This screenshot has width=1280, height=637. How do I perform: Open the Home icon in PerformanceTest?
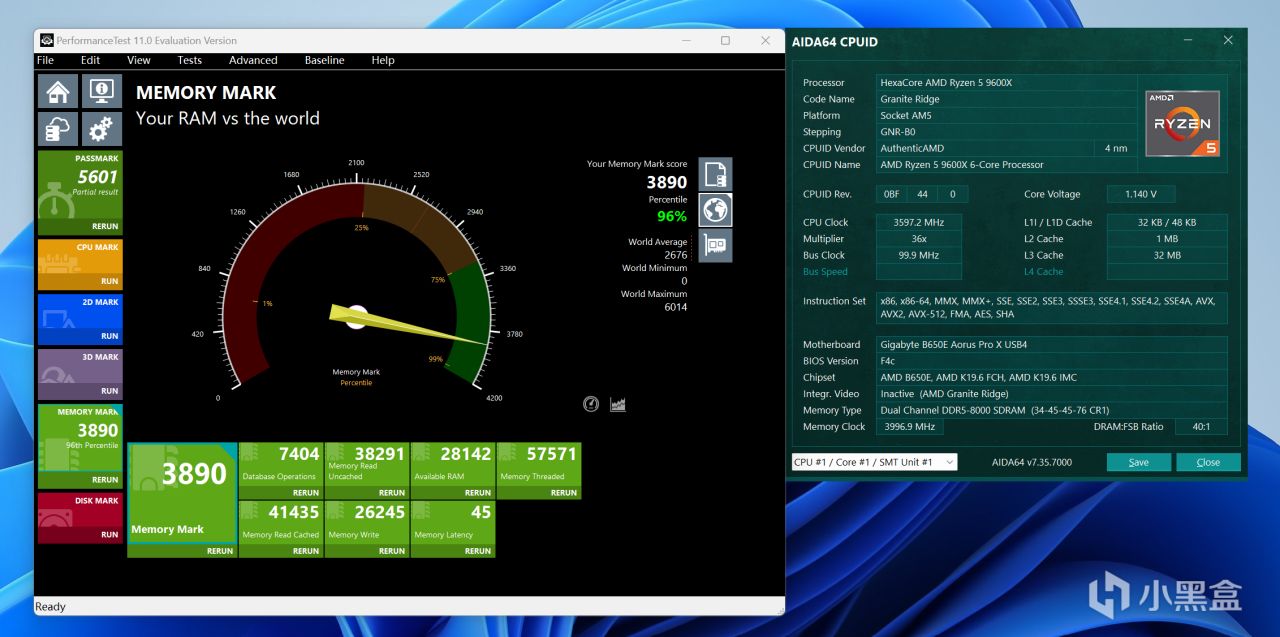(x=59, y=92)
